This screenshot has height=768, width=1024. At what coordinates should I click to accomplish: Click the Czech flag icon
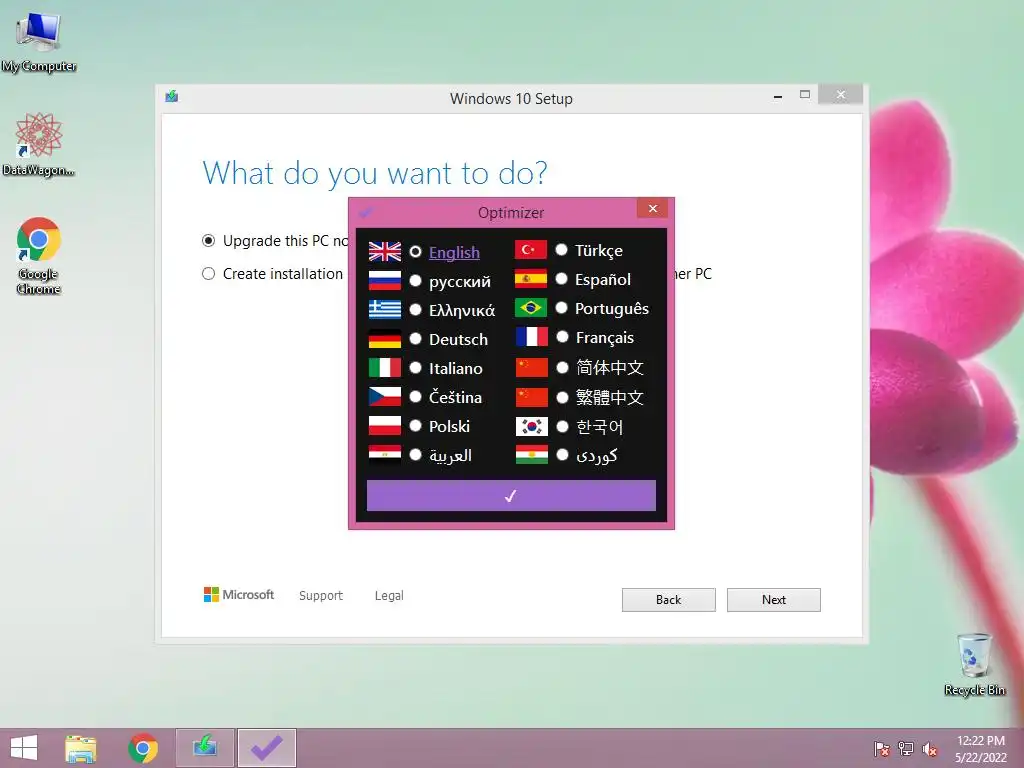coord(385,396)
